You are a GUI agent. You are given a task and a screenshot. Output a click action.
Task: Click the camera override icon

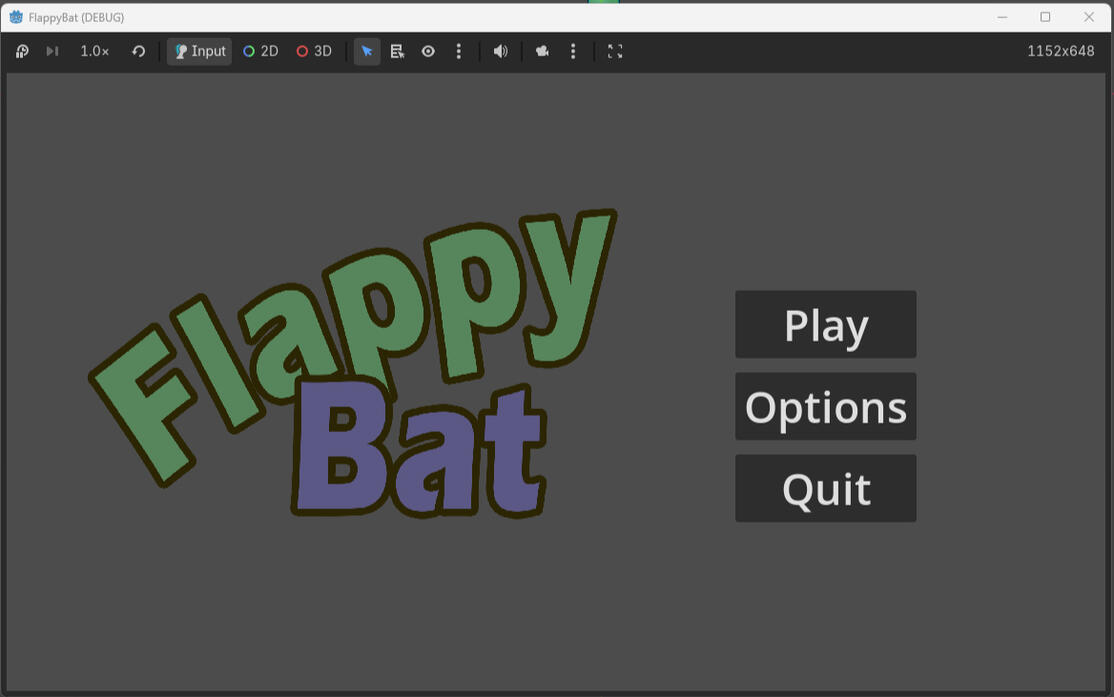click(542, 51)
